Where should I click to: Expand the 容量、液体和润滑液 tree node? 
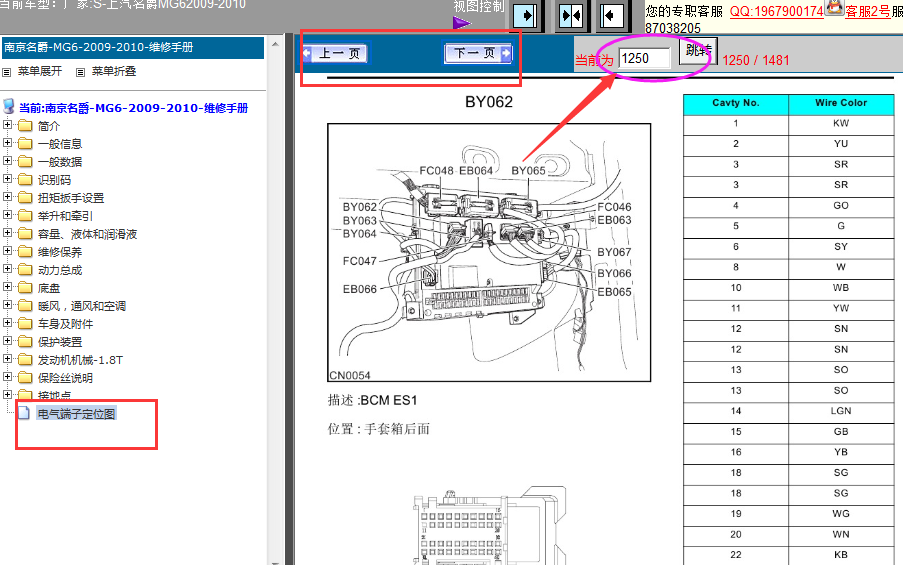tap(7, 233)
